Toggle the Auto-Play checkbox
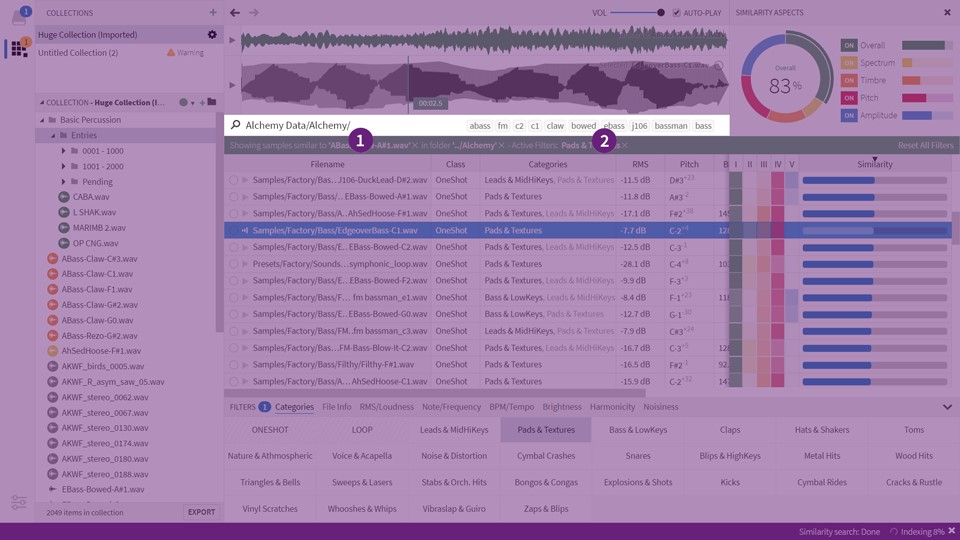 click(677, 13)
